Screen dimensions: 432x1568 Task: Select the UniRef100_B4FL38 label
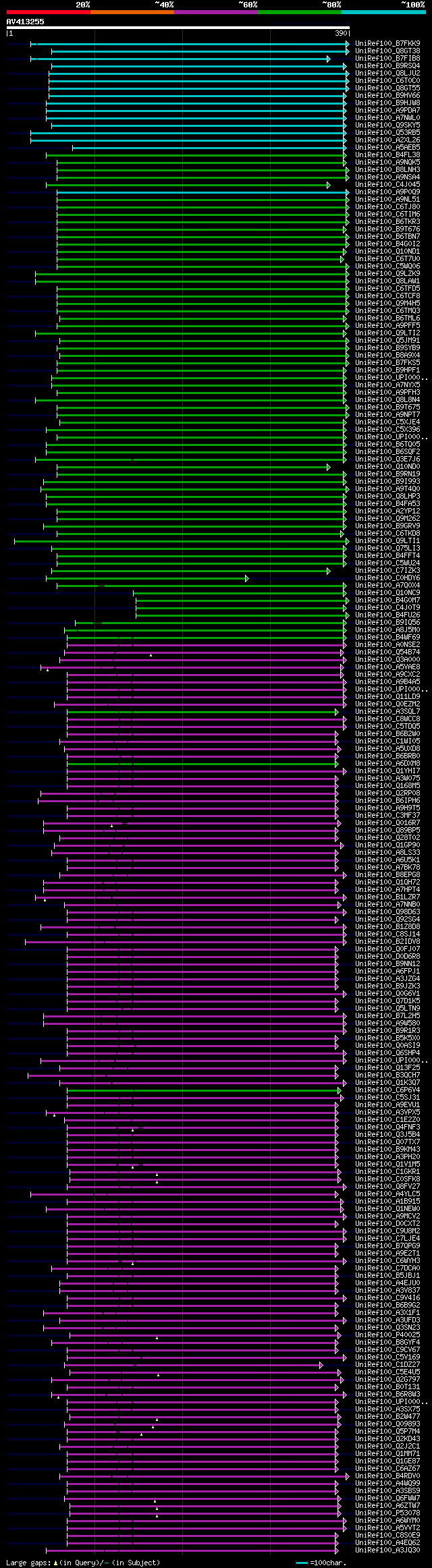point(387,155)
